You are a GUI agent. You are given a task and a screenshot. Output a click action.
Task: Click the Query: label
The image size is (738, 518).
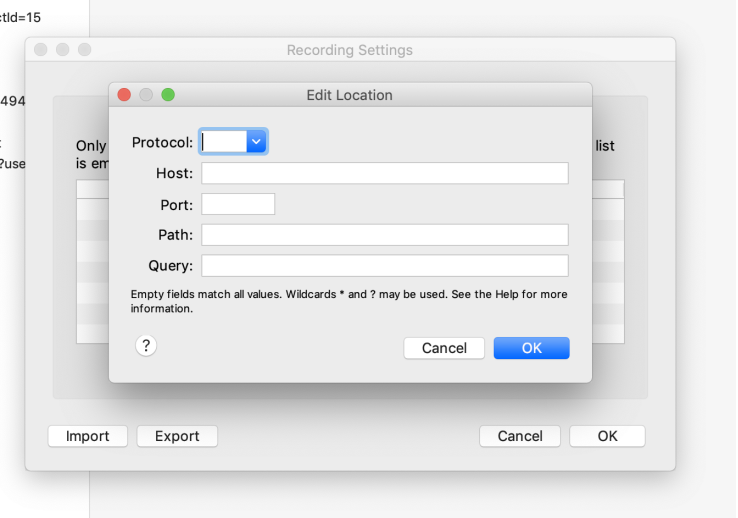point(170,266)
